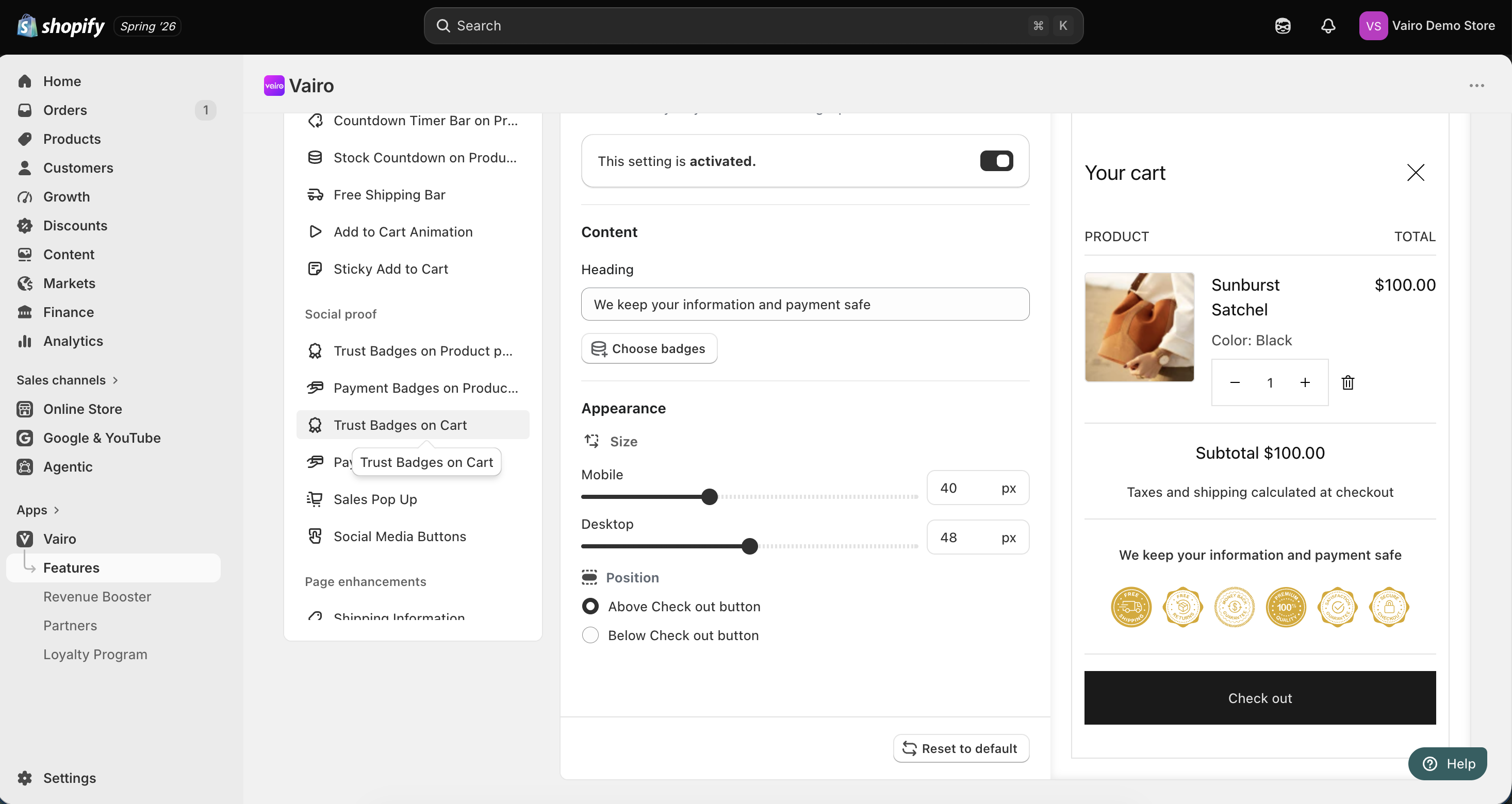1512x804 pixels.
Task: Open Stock Countdown on Product feature
Action: [x=413, y=158]
